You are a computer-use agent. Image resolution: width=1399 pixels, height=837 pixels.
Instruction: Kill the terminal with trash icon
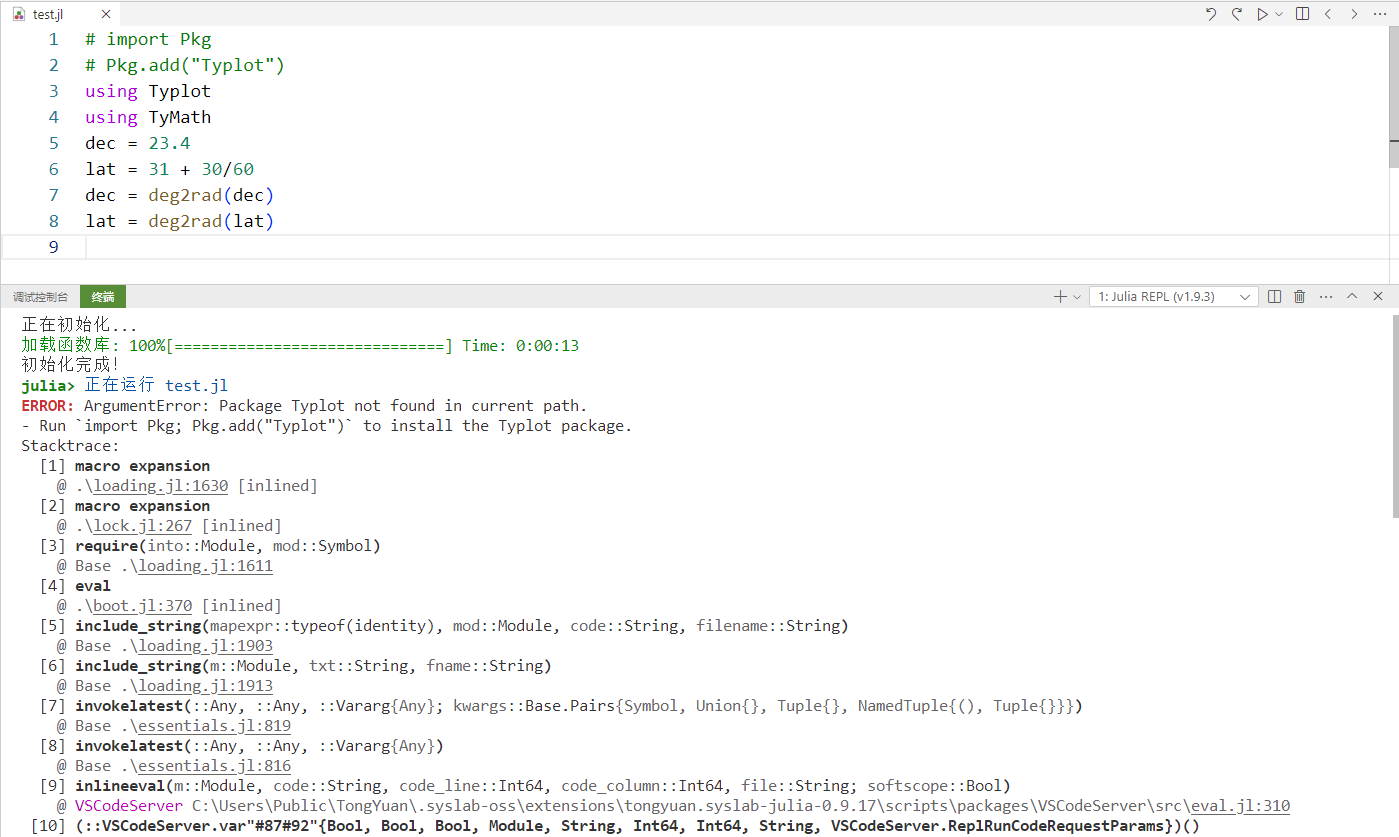(1300, 297)
